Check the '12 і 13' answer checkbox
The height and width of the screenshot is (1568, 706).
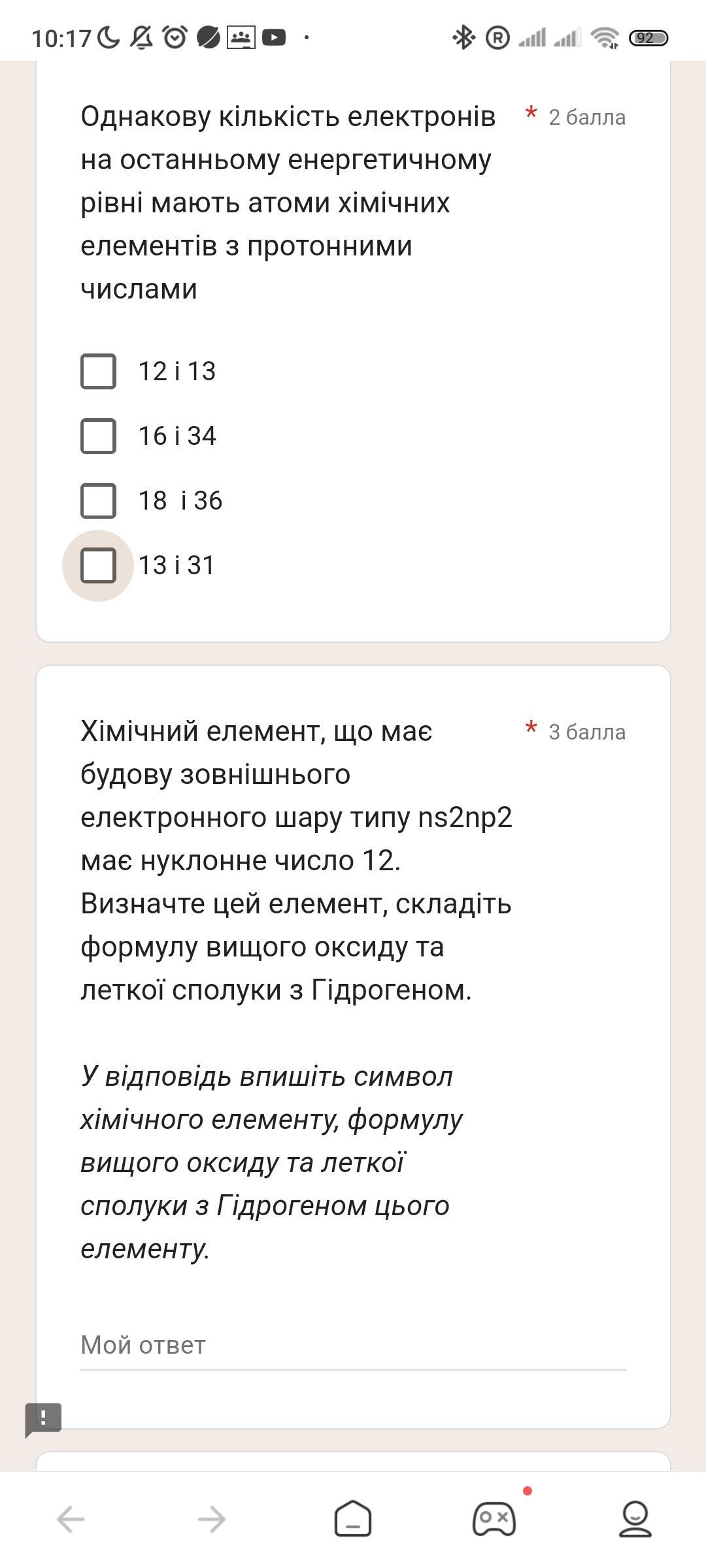(x=98, y=372)
